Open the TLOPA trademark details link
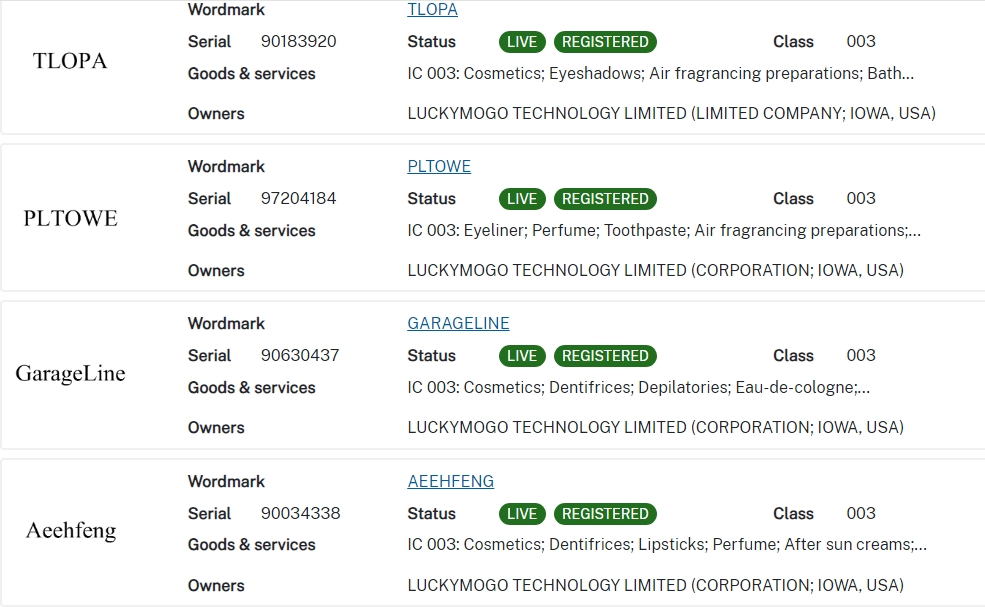The height and width of the screenshot is (607, 985). pos(432,10)
